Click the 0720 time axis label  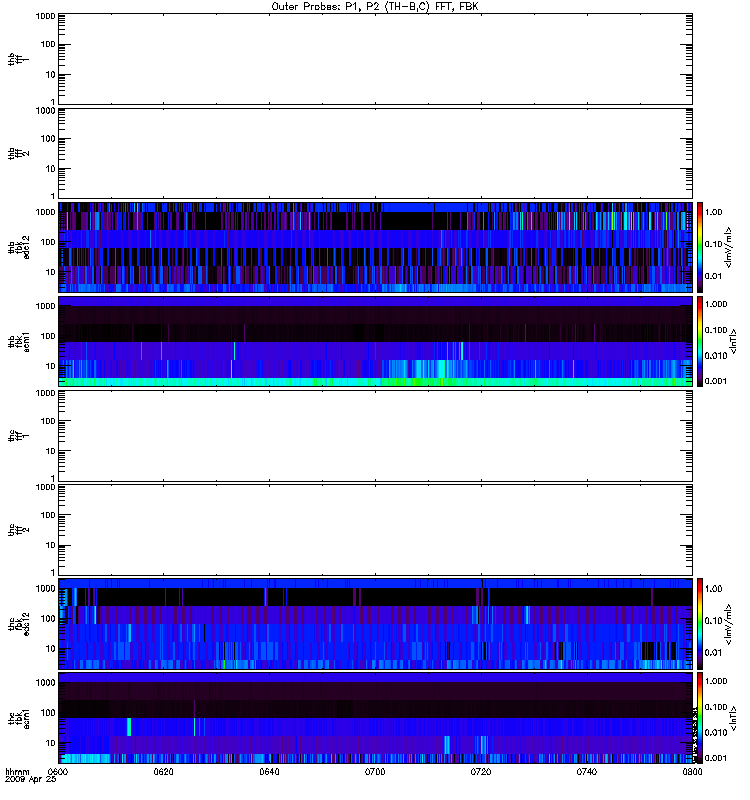click(481, 771)
